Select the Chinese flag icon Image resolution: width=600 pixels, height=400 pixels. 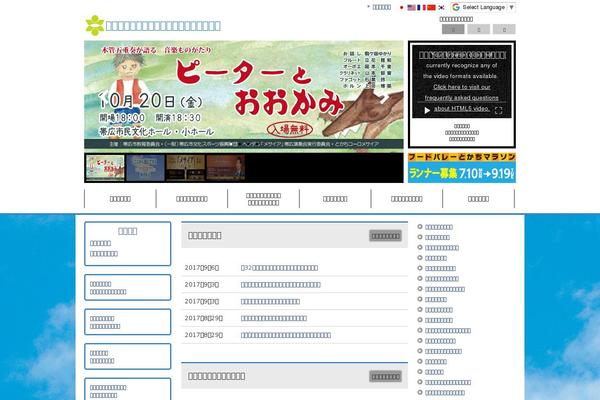pyautogui.click(x=431, y=8)
